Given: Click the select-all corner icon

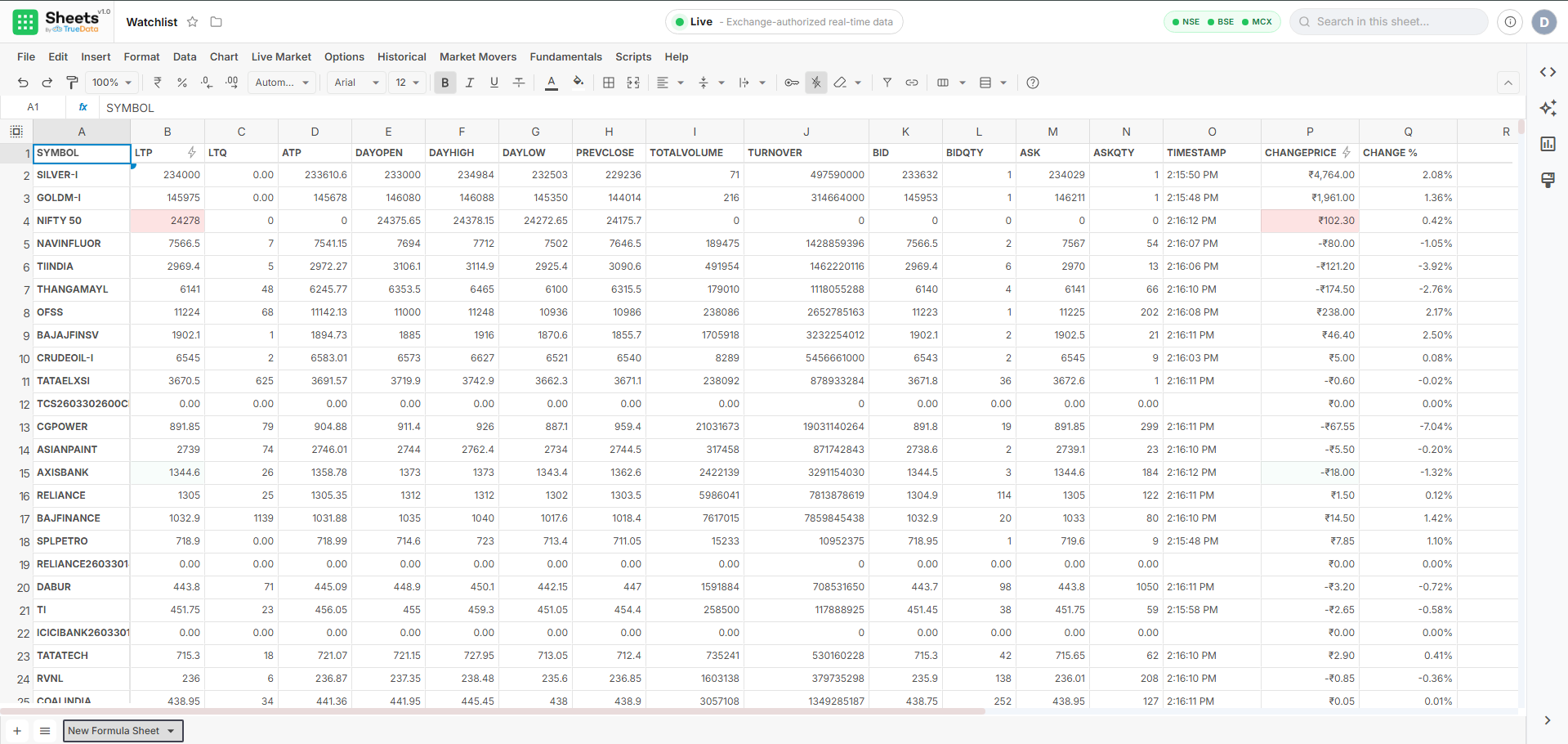Looking at the screenshot, I should click(16, 132).
